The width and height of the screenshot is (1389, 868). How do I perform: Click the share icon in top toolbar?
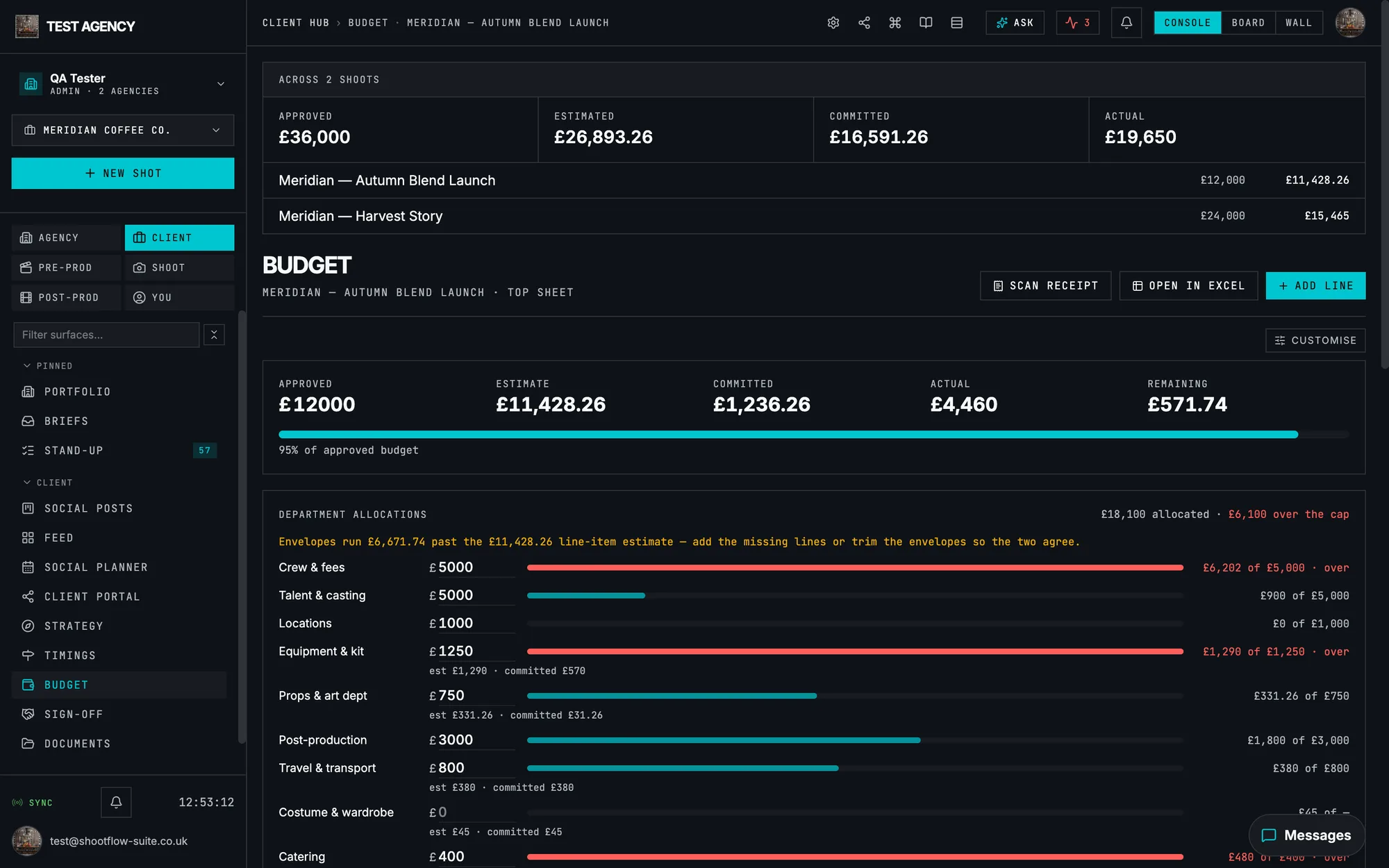tap(864, 23)
